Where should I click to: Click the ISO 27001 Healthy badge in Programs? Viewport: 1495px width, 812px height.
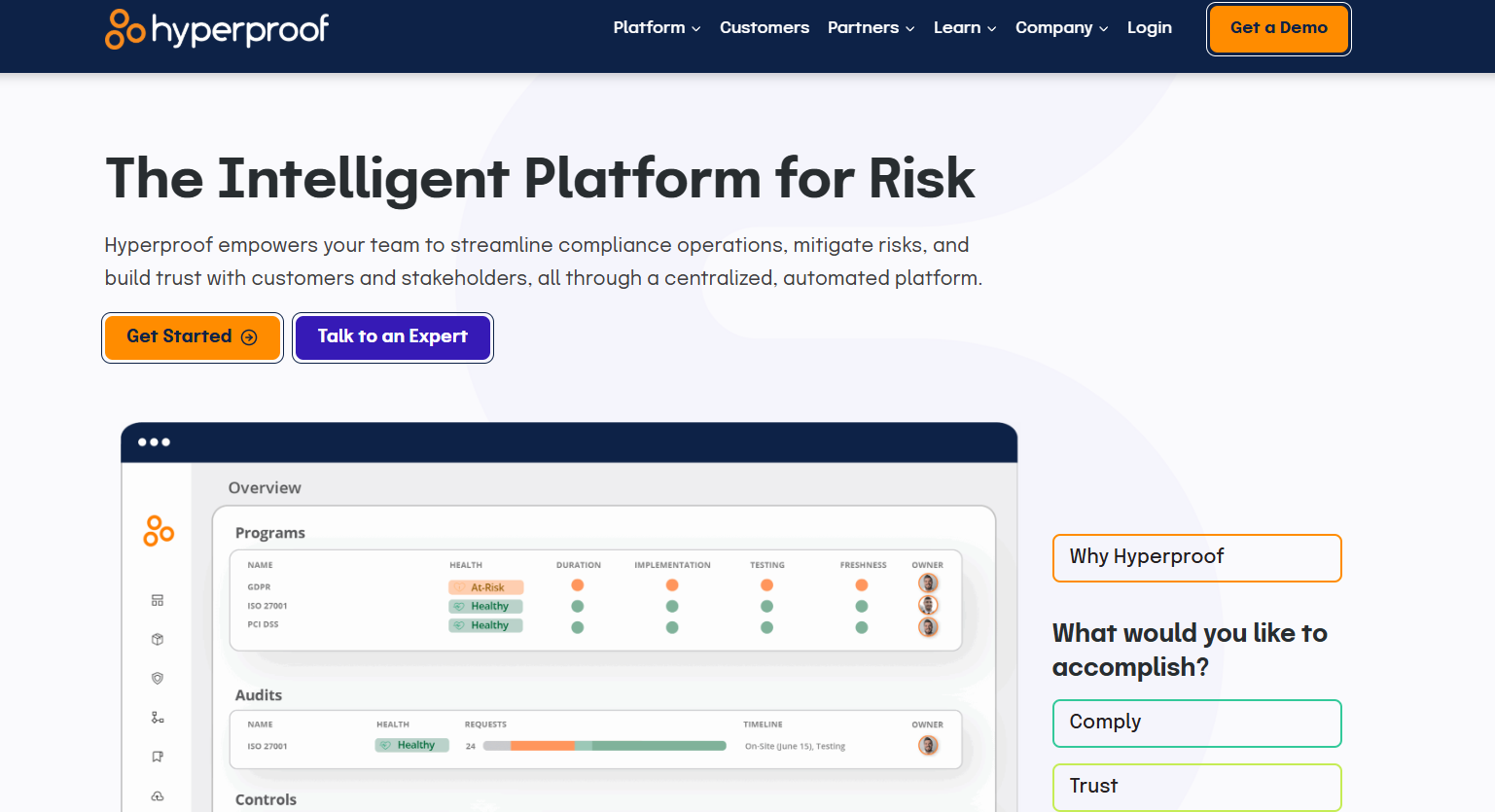pos(486,606)
